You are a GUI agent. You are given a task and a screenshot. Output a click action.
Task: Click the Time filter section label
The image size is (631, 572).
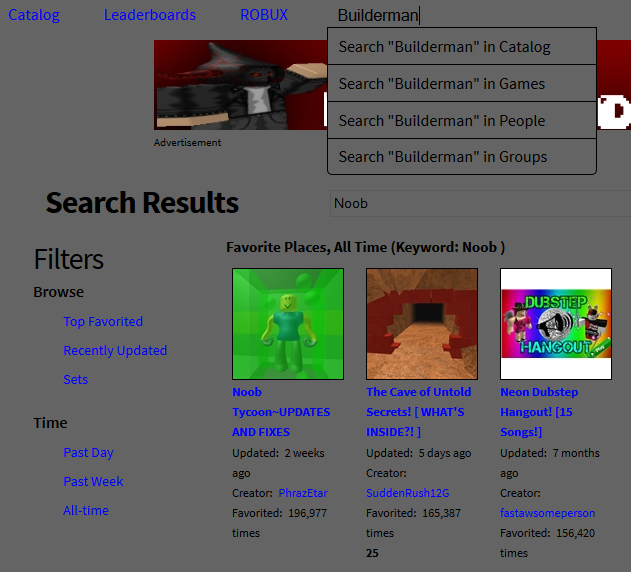tap(50, 423)
